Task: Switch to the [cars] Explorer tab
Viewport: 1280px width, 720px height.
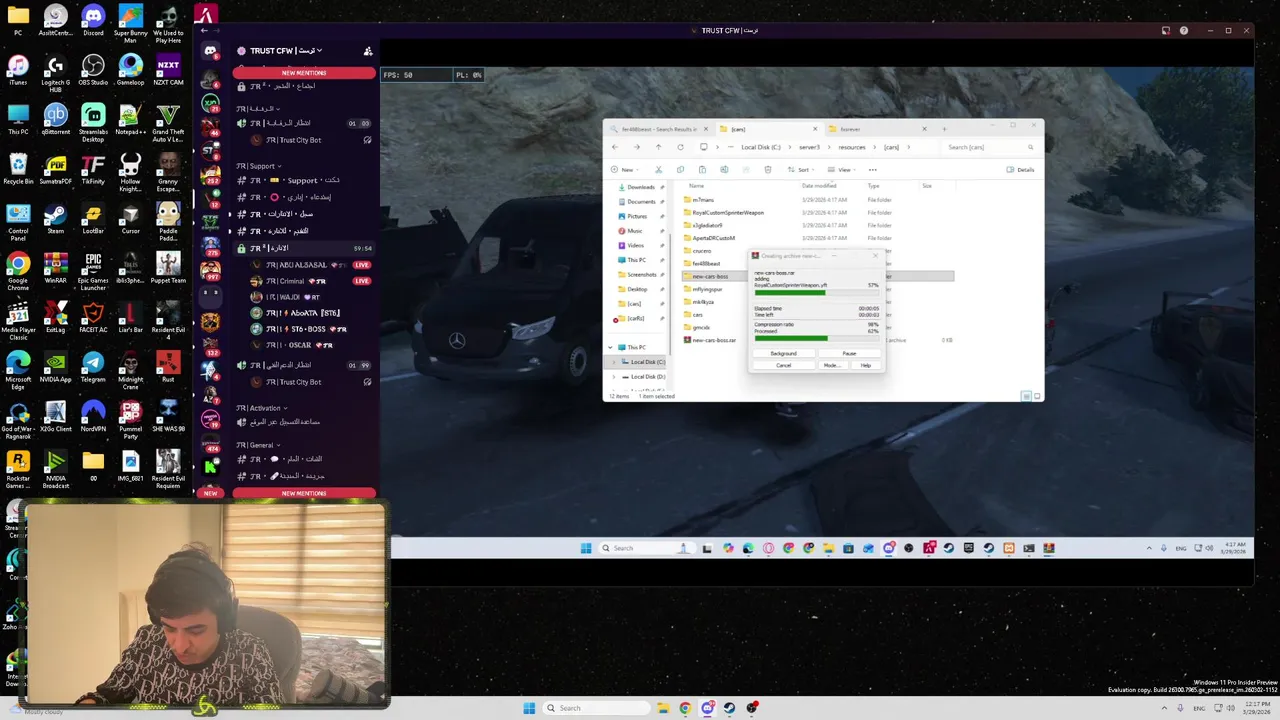Action: point(767,129)
